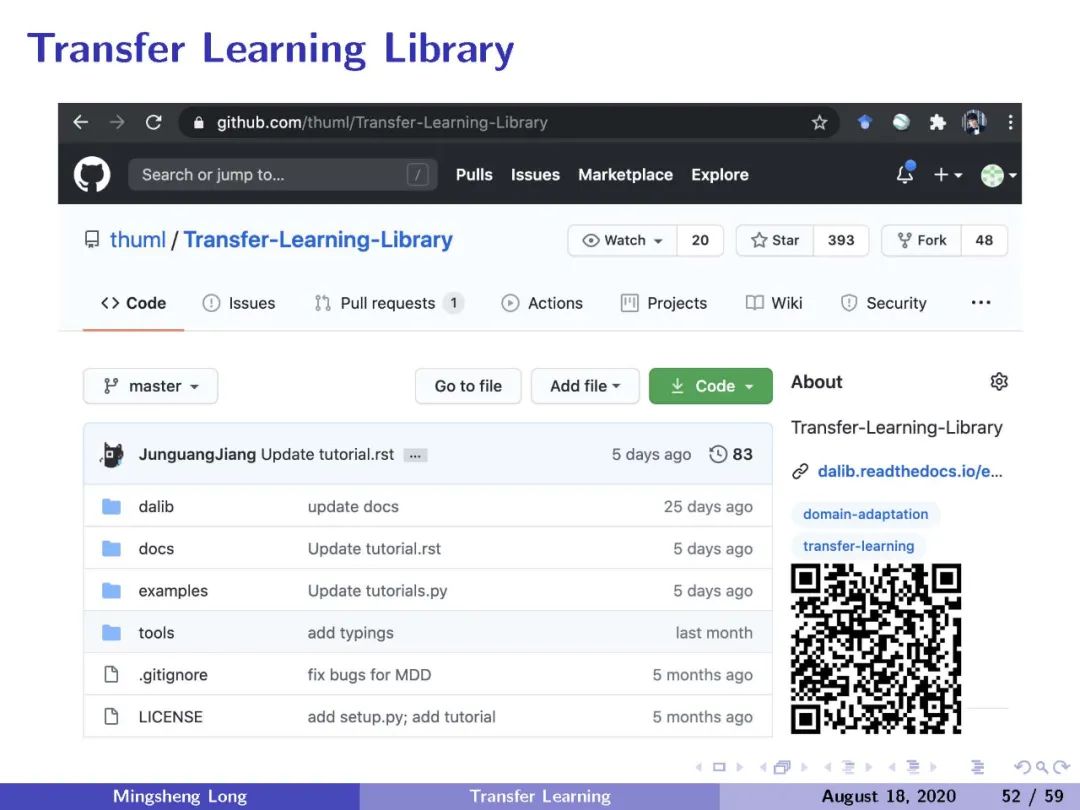This screenshot has height=810, width=1080.
Task: Open the master branch dropdown
Action: (150, 386)
